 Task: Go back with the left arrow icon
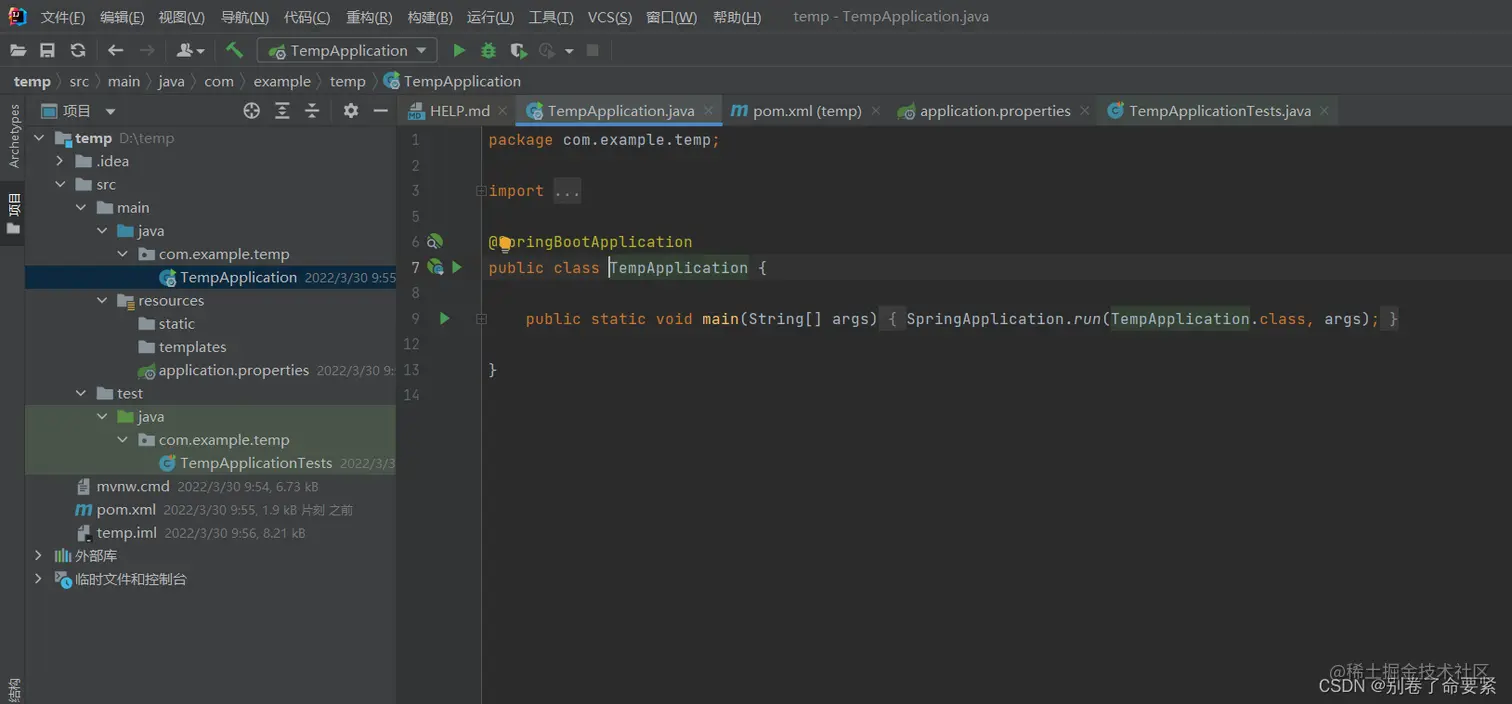[115, 50]
